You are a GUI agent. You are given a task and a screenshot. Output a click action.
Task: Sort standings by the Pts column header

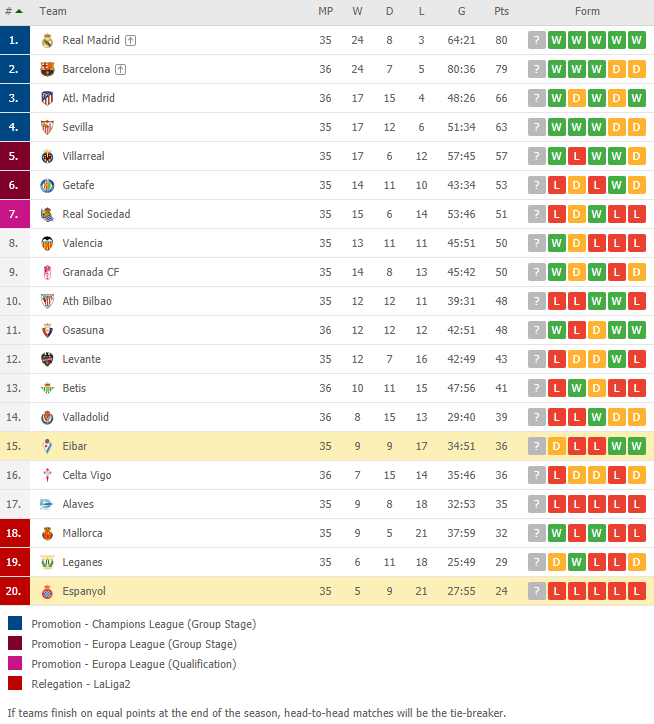[x=501, y=12]
